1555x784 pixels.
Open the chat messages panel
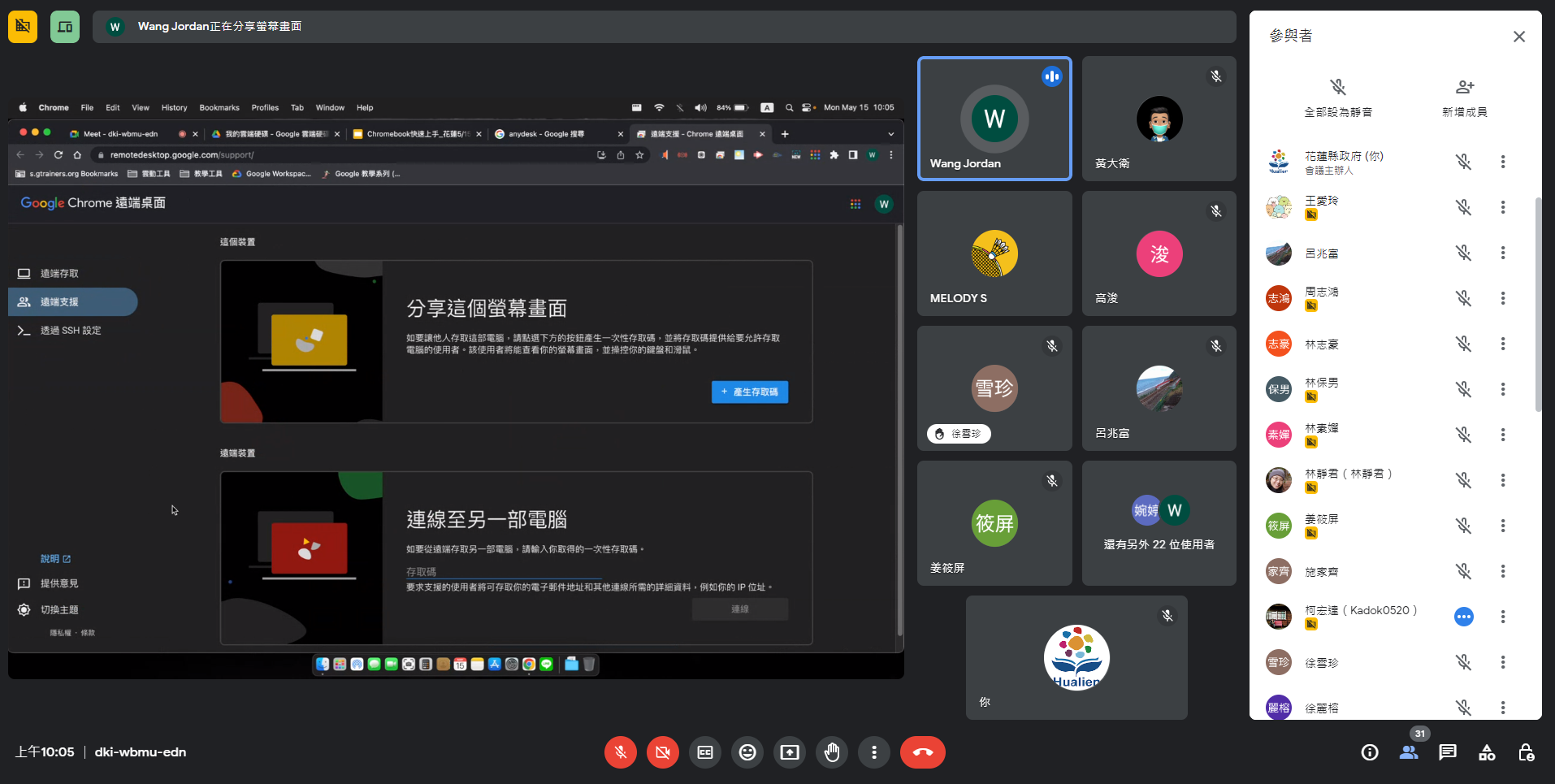(x=1448, y=752)
